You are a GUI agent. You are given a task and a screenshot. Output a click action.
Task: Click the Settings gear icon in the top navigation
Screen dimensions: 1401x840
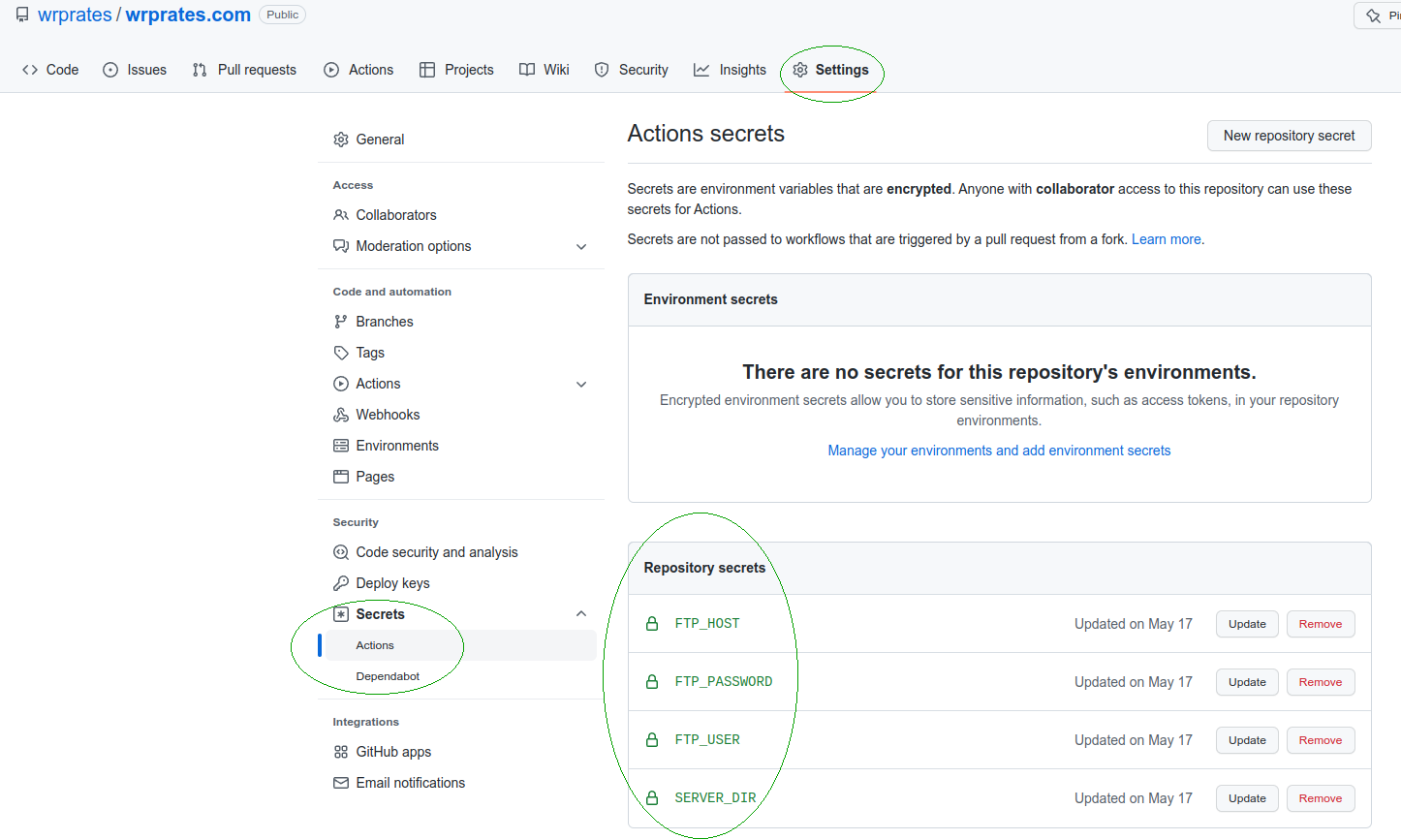(x=800, y=70)
